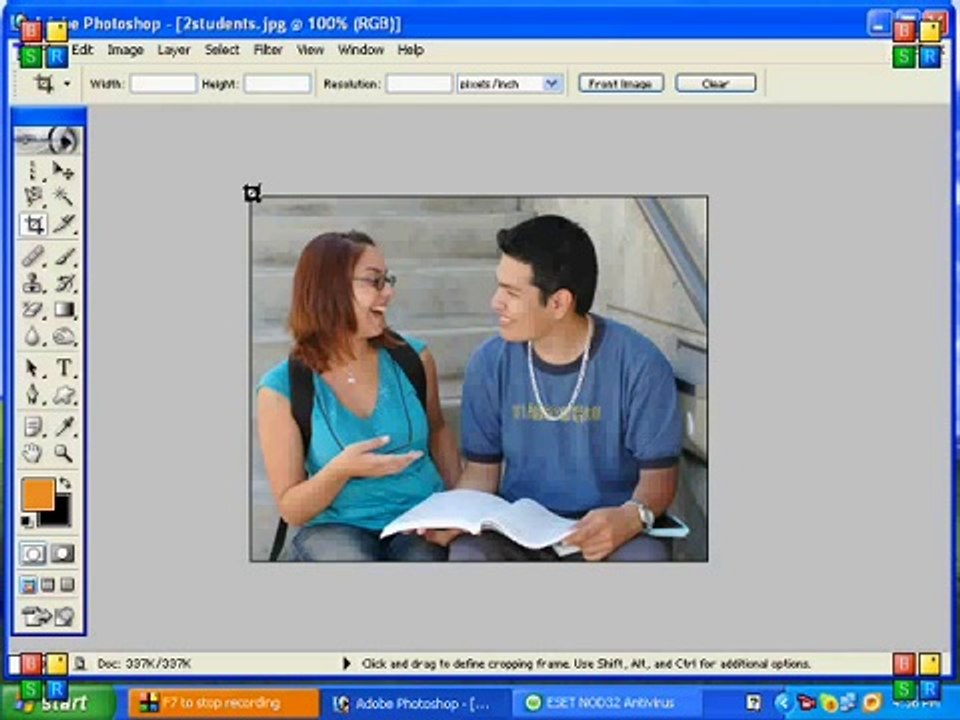
Task: Select the Slice tool
Action: click(63, 224)
